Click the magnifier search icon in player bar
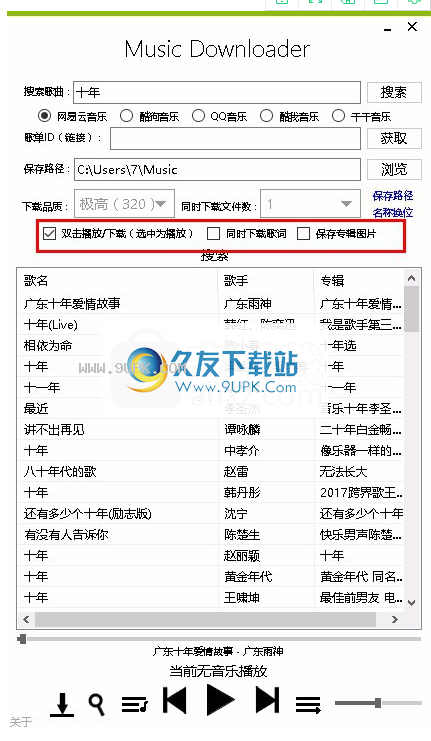This screenshot has height=741, width=431. (96, 705)
